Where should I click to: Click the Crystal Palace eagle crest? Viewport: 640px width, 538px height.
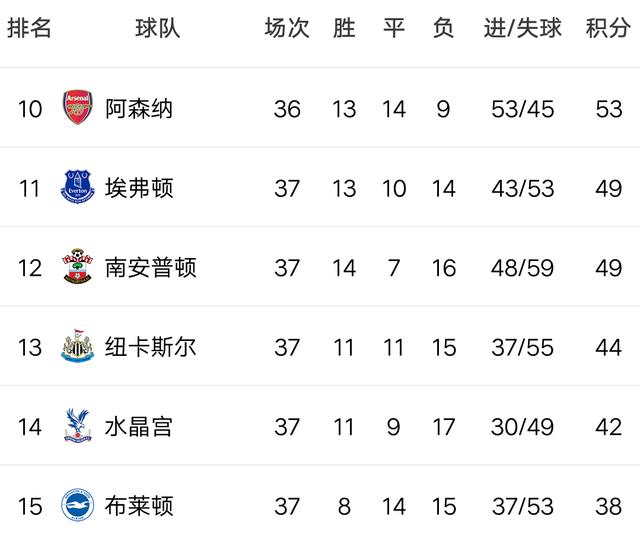point(78,425)
